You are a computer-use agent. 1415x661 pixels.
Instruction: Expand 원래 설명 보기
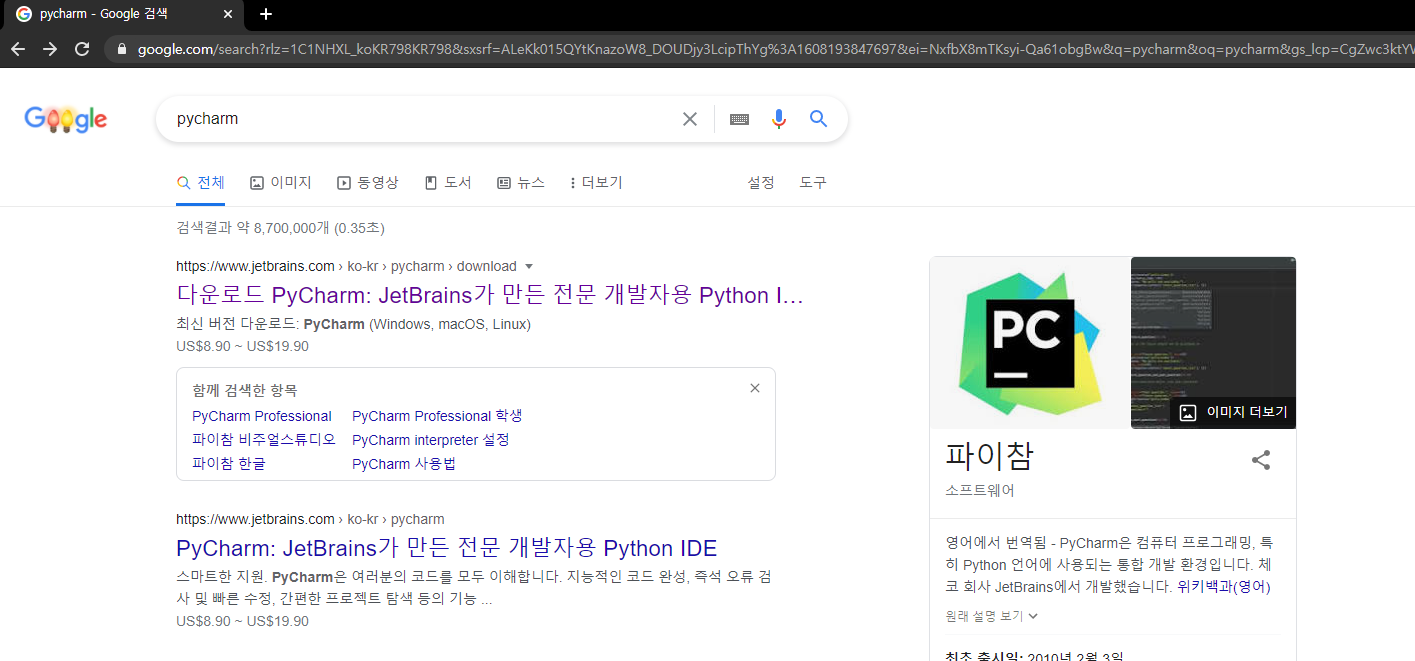[992, 616]
